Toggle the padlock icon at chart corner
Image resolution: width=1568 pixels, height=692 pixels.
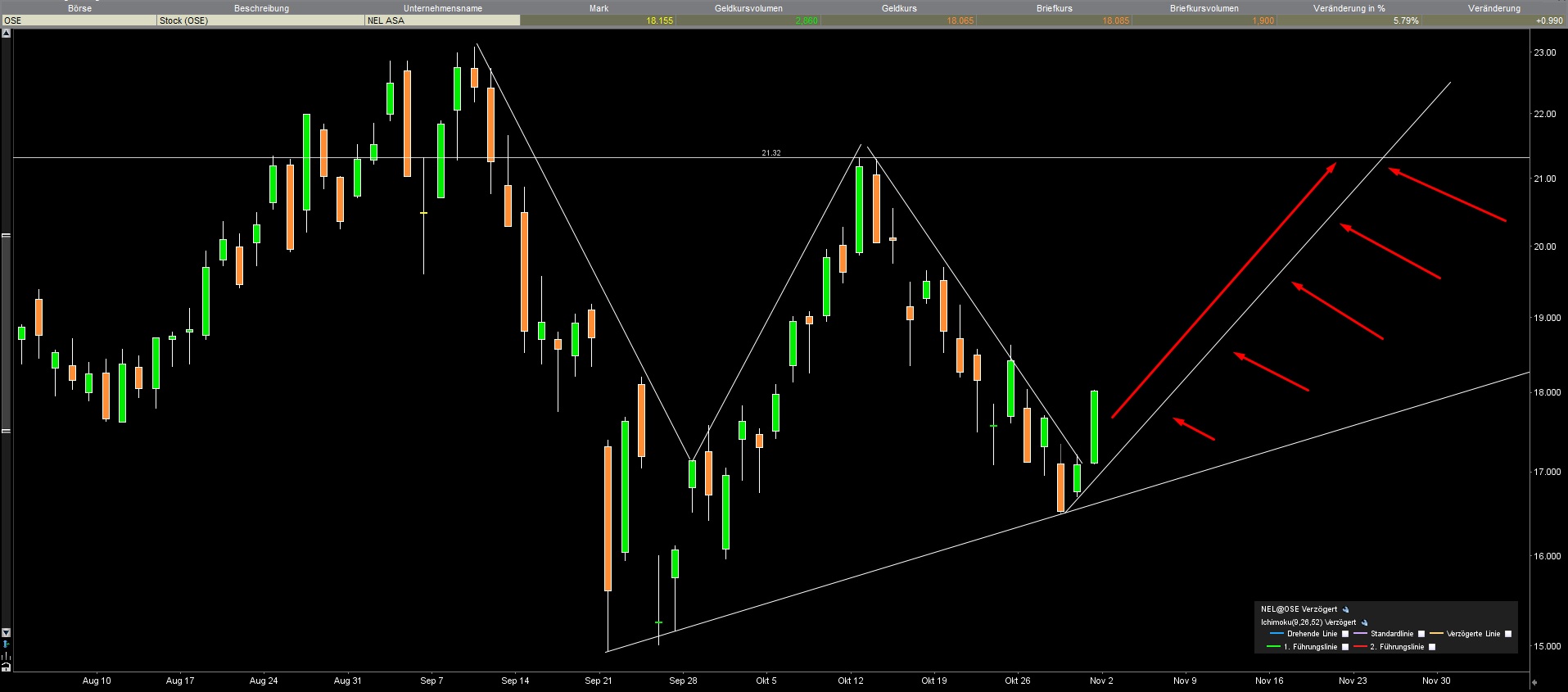pyautogui.click(x=7, y=667)
